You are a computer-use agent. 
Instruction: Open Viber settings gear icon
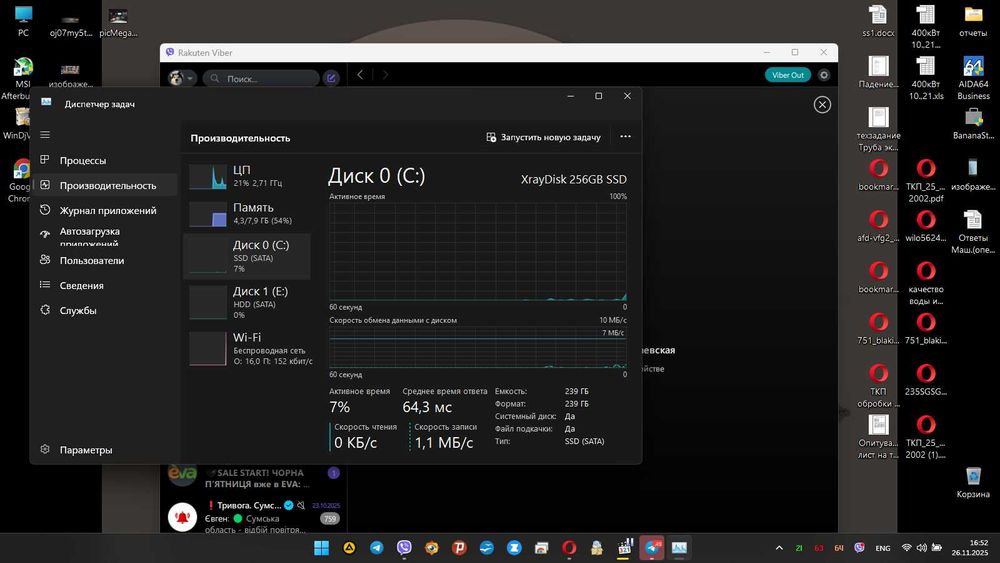pyautogui.click(x=824, y=75)
